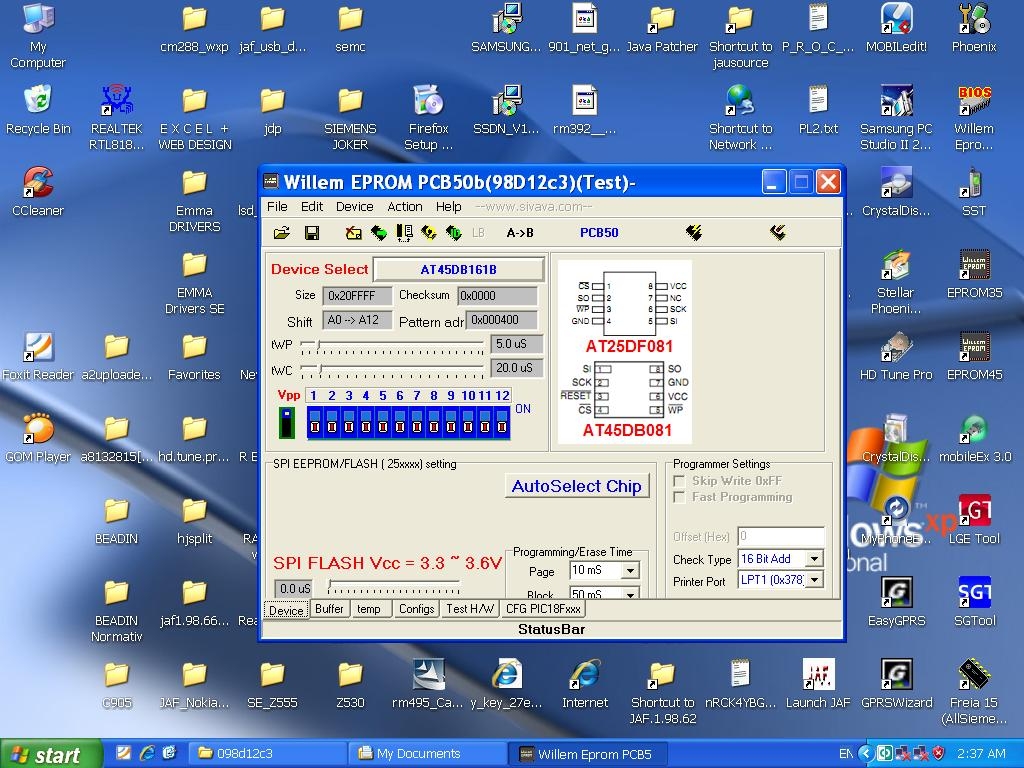Viewport: 1024px width, 768px height.
Task: Open the Device menu
Action: click(x=355, y=206)
